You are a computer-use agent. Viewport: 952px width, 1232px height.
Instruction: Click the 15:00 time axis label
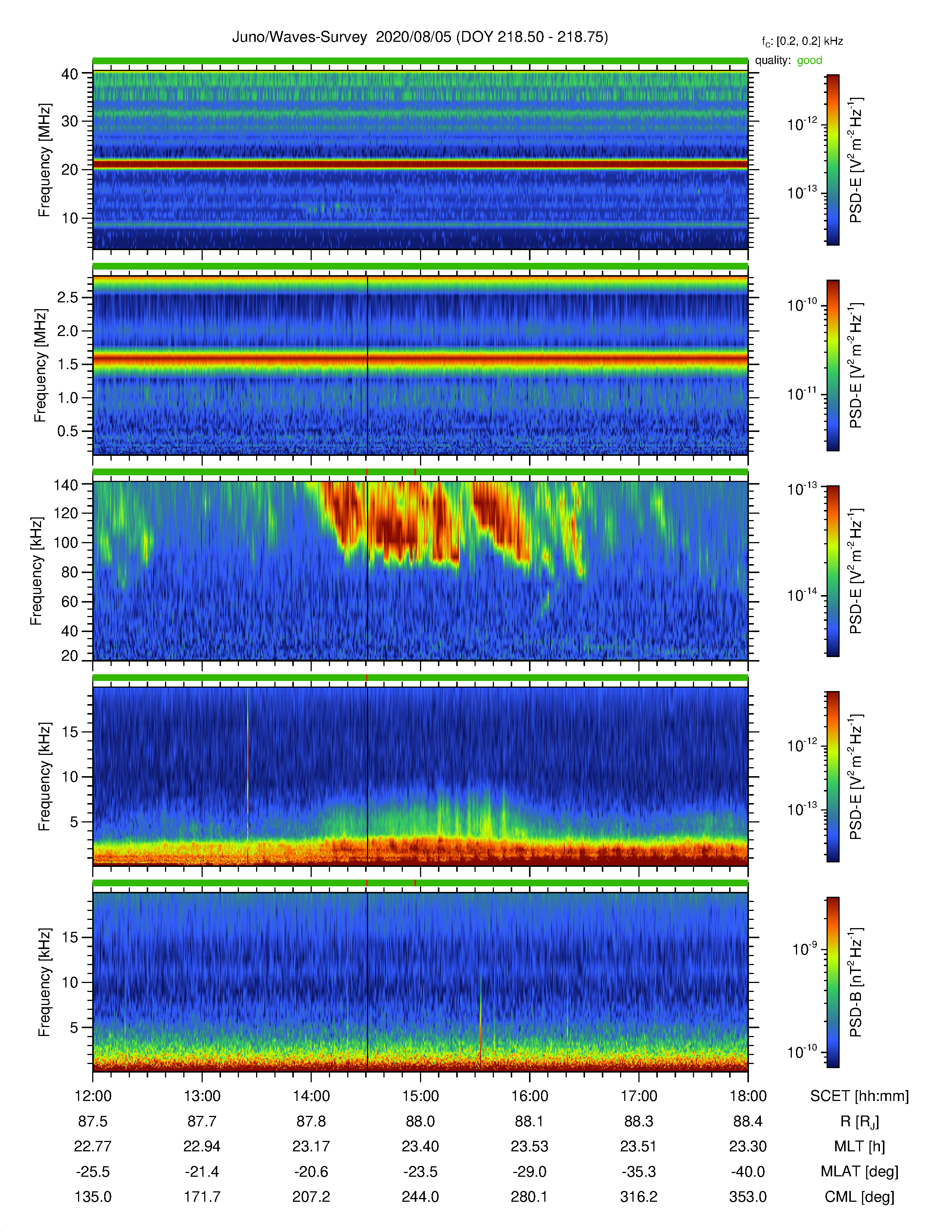pos(420,1095)
